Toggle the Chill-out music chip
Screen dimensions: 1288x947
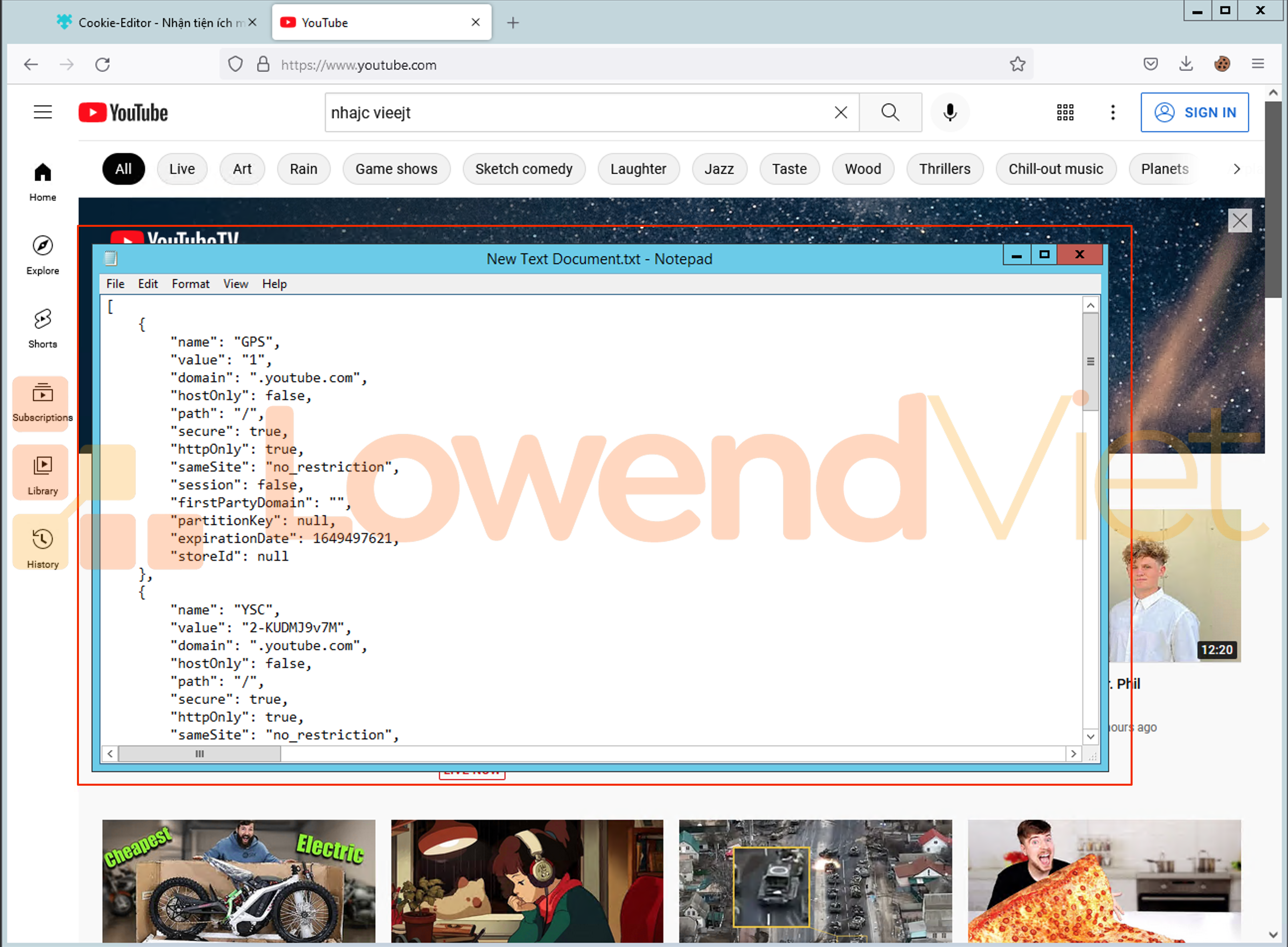tap(1055, 169)
